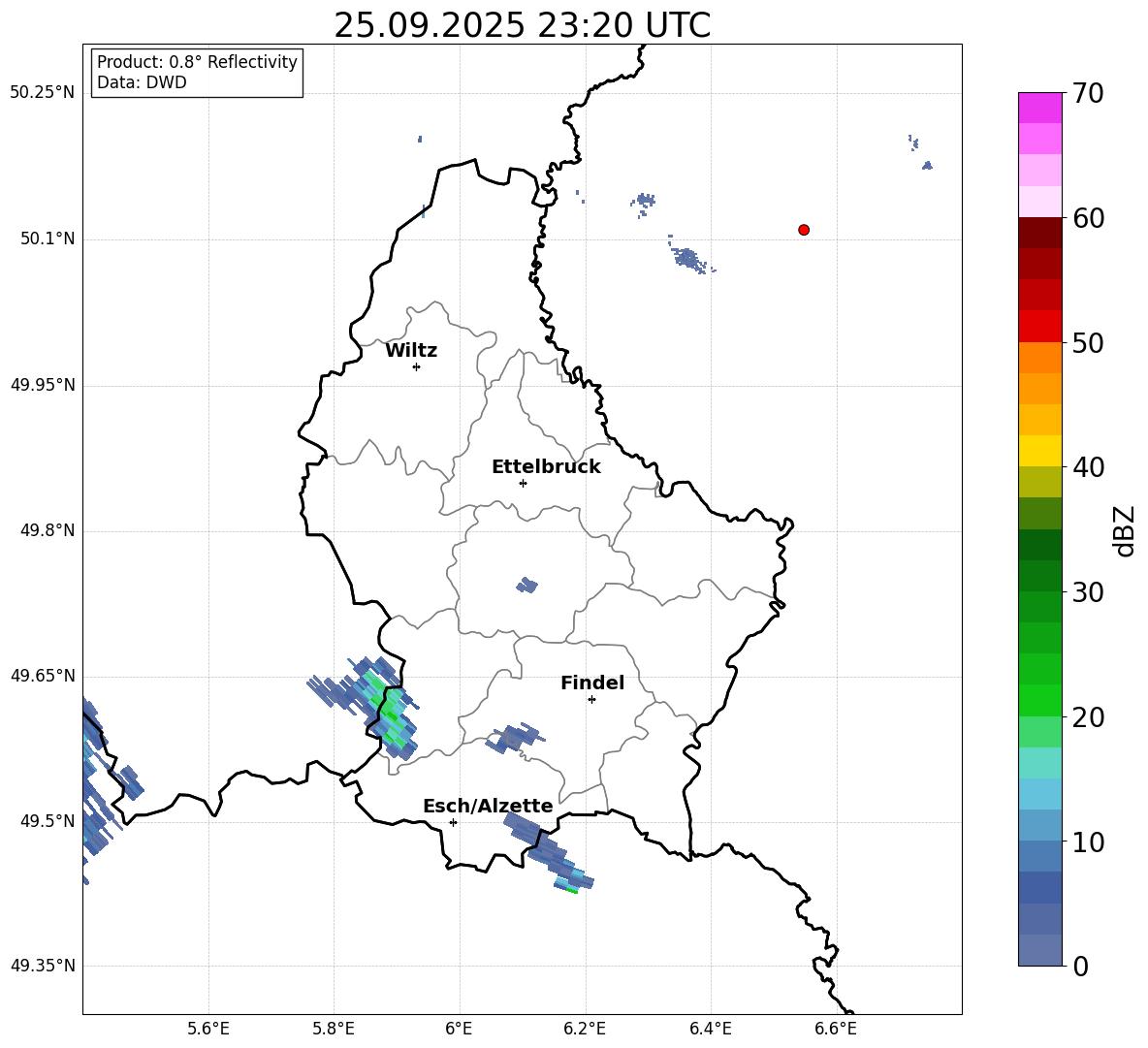The width and height of the screenshot is (1148, 1048).
Task: Click the 10 colorbar tick label
Action: [1088, 842]
